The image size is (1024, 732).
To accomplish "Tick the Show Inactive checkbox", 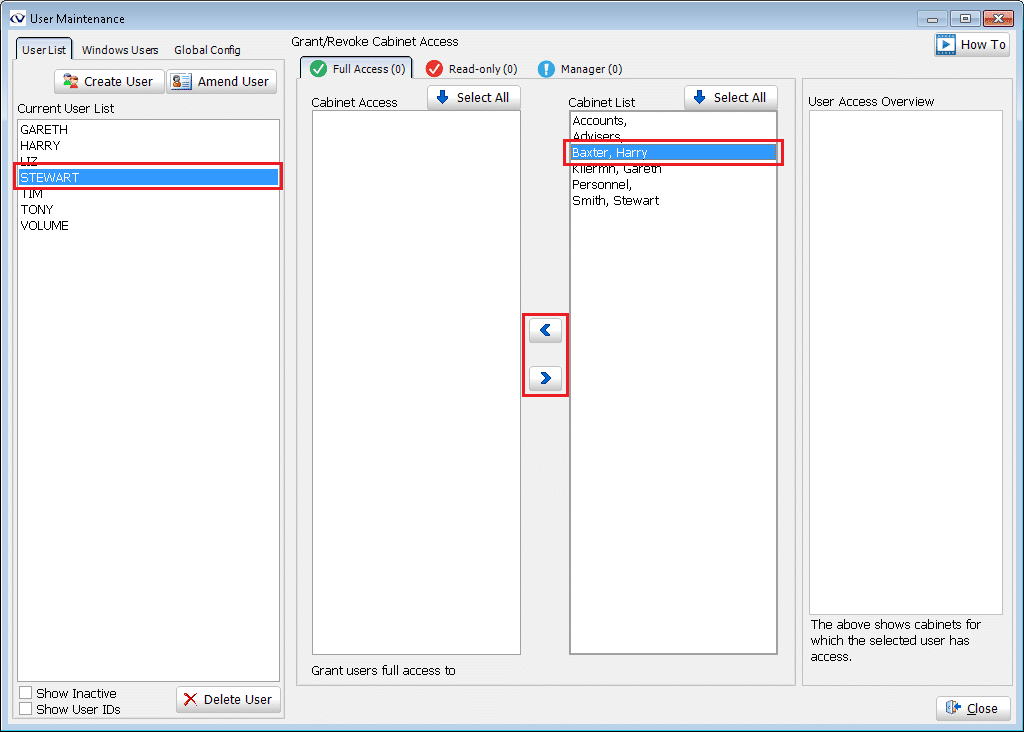I will pyautogui.click(x=26, y=693).
